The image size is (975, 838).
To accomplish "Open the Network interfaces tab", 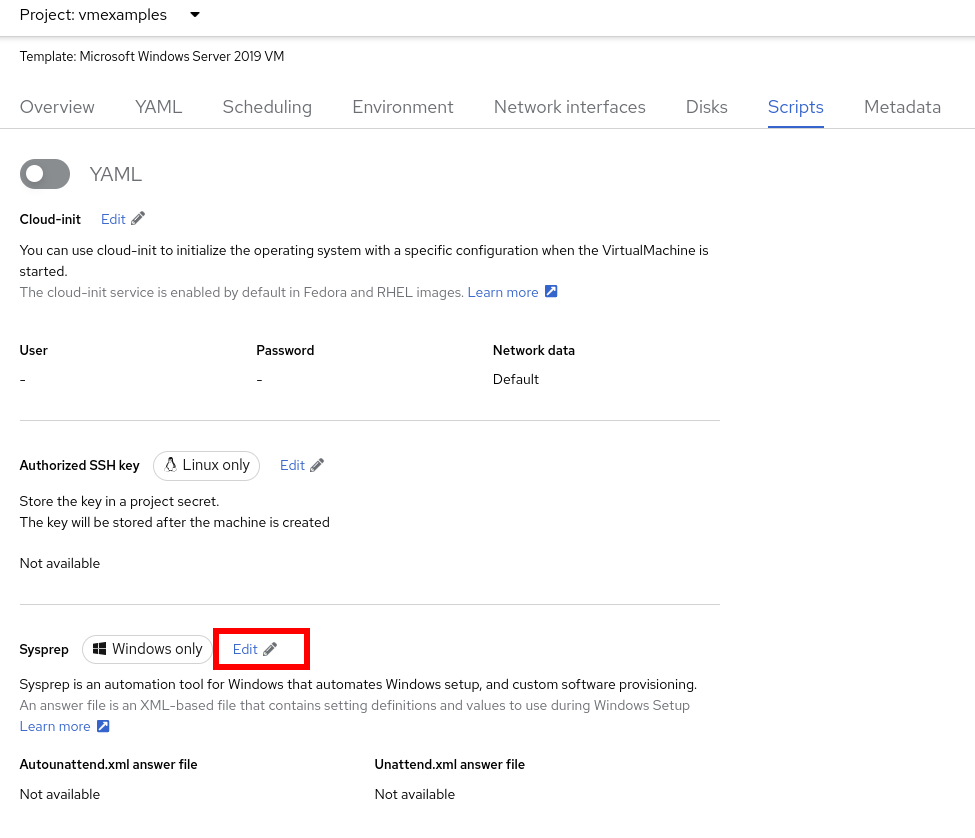I will tap(569, 107).
